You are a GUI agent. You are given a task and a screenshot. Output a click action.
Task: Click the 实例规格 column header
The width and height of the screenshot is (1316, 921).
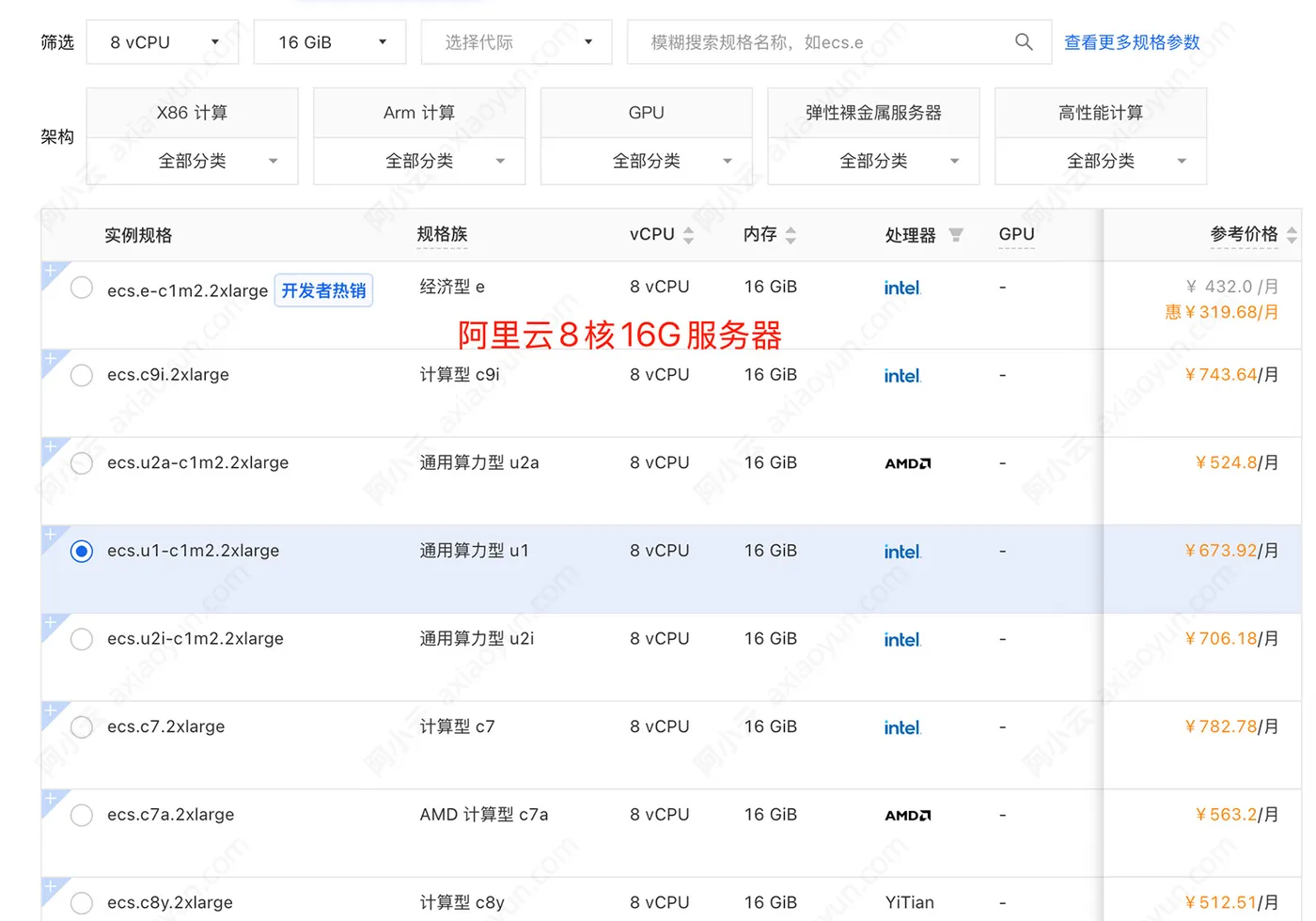138,235
